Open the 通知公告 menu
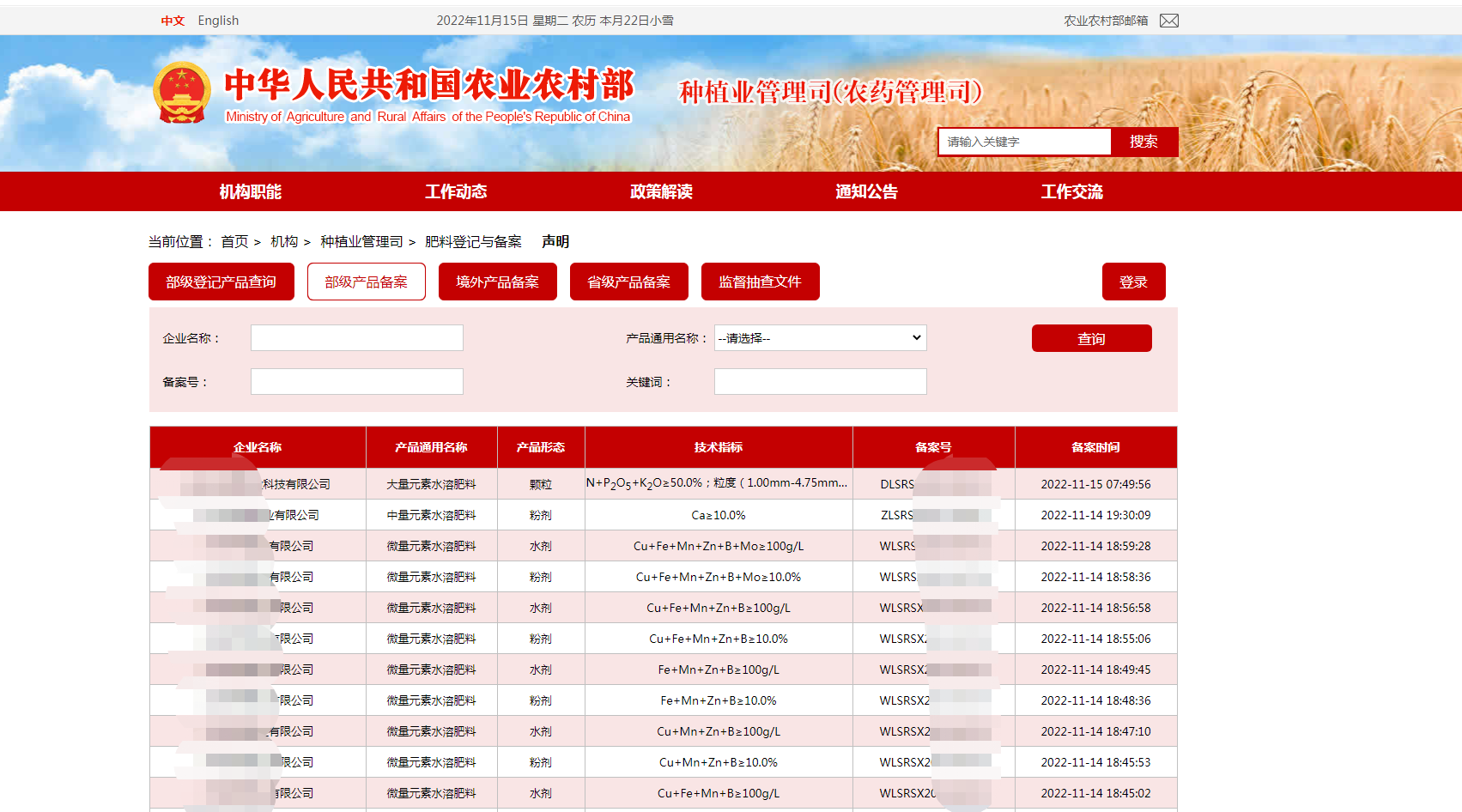This screenshot has width=1462, height=812. point(866,191)
